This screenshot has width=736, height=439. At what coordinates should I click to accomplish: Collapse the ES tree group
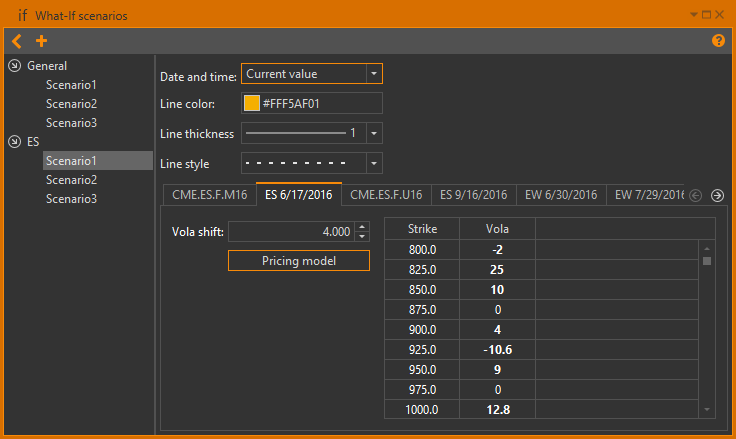(14, 142)
